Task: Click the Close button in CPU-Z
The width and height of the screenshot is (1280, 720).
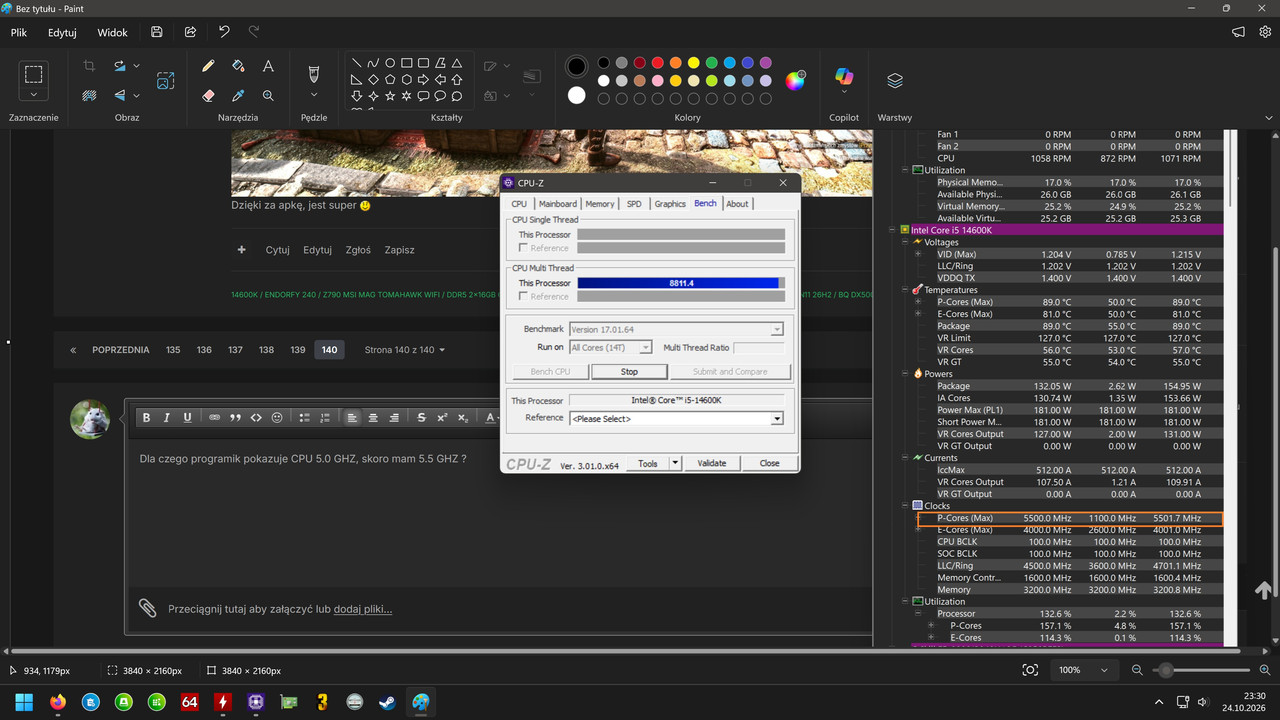Action: (x=769, y=464)
